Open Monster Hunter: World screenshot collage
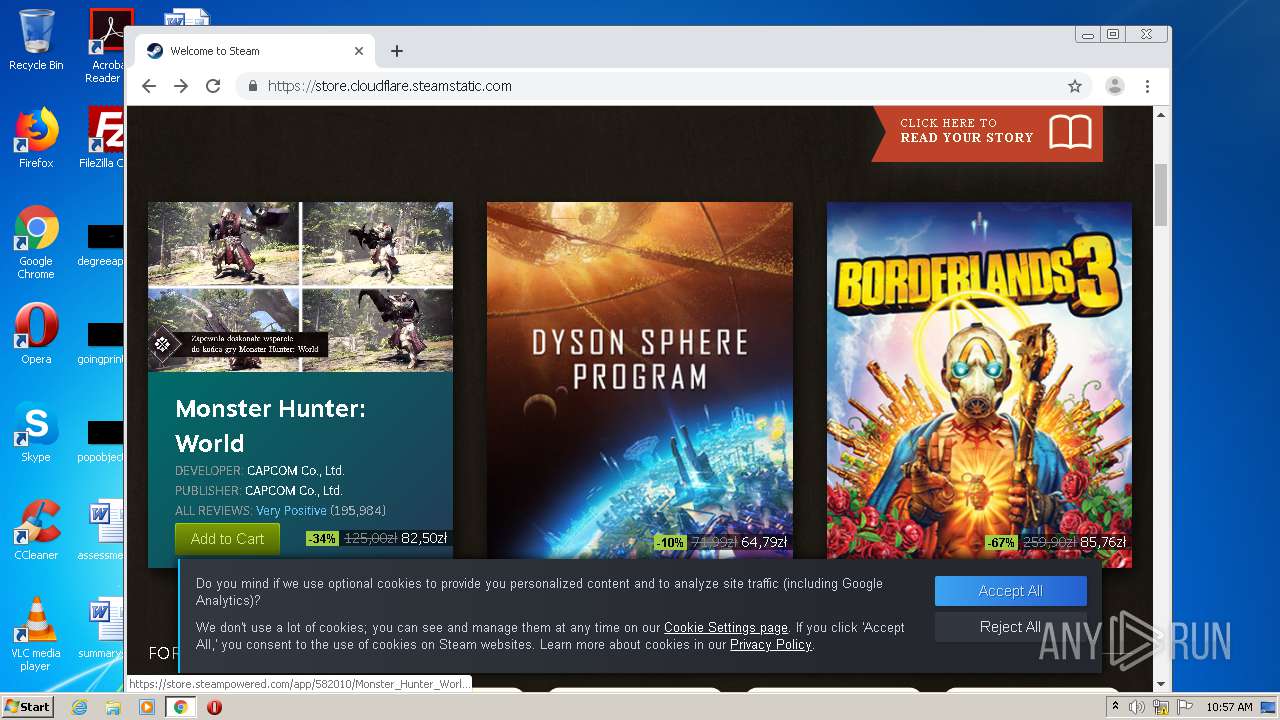1280x720 pixels. [300, 287]
